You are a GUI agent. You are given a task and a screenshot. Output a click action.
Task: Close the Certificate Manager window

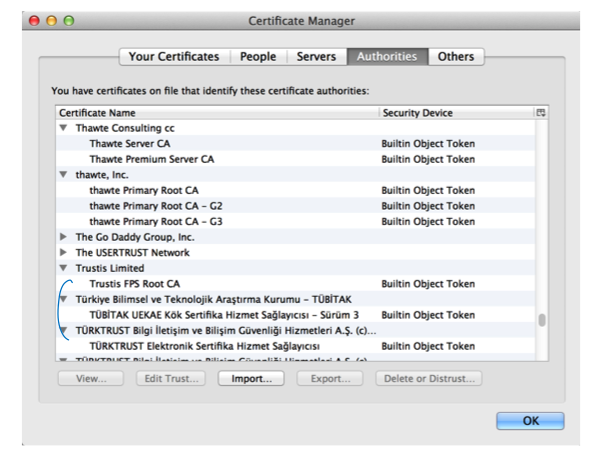click(x=34, y=21)
